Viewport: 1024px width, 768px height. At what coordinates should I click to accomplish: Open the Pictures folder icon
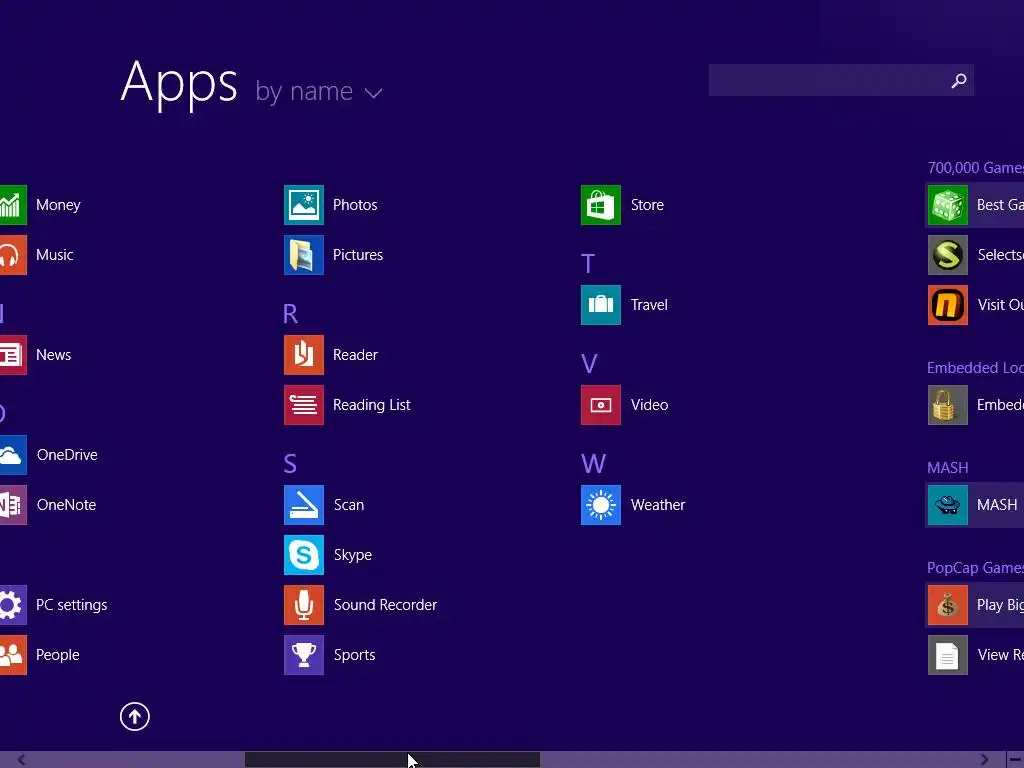pyautogui.click(x=304, y=255)
